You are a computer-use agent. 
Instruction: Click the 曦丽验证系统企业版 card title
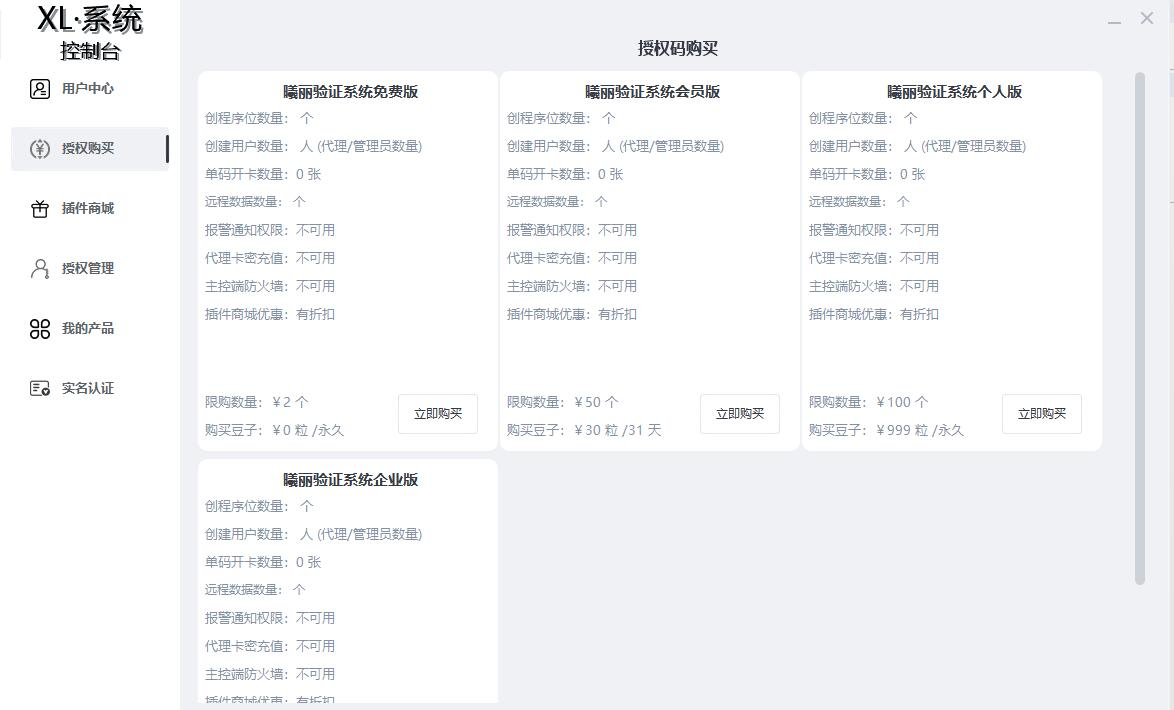coord(348,480)
